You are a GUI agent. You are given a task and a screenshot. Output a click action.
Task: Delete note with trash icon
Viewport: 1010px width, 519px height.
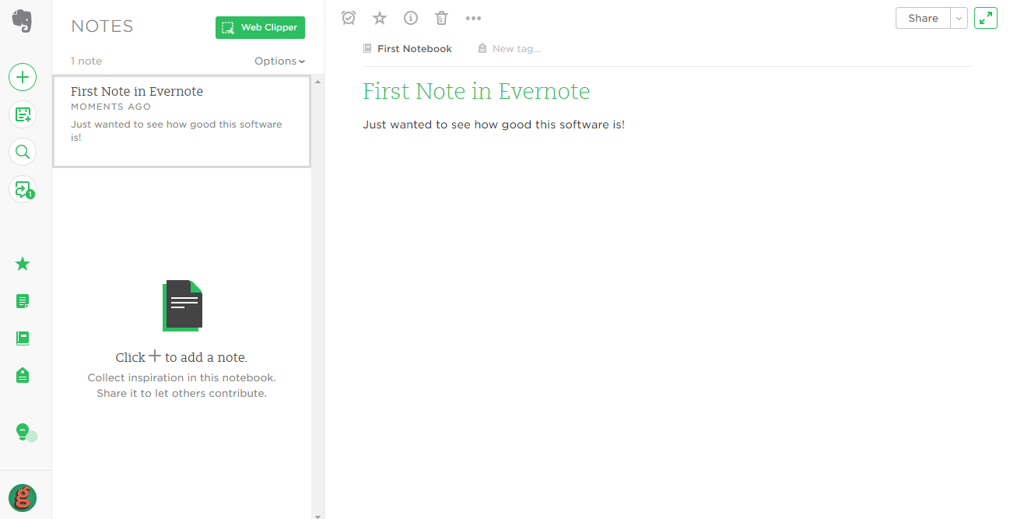click(441, 18)
